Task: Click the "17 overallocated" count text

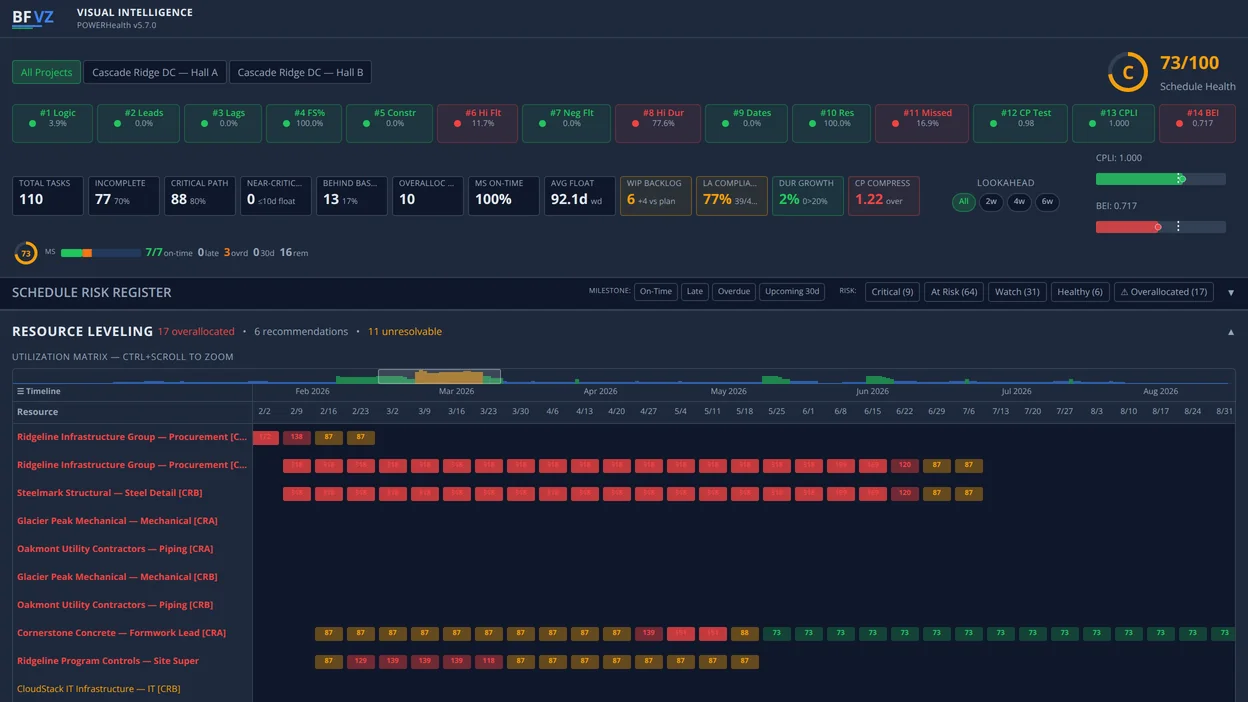Action: (x=196, y=331)
